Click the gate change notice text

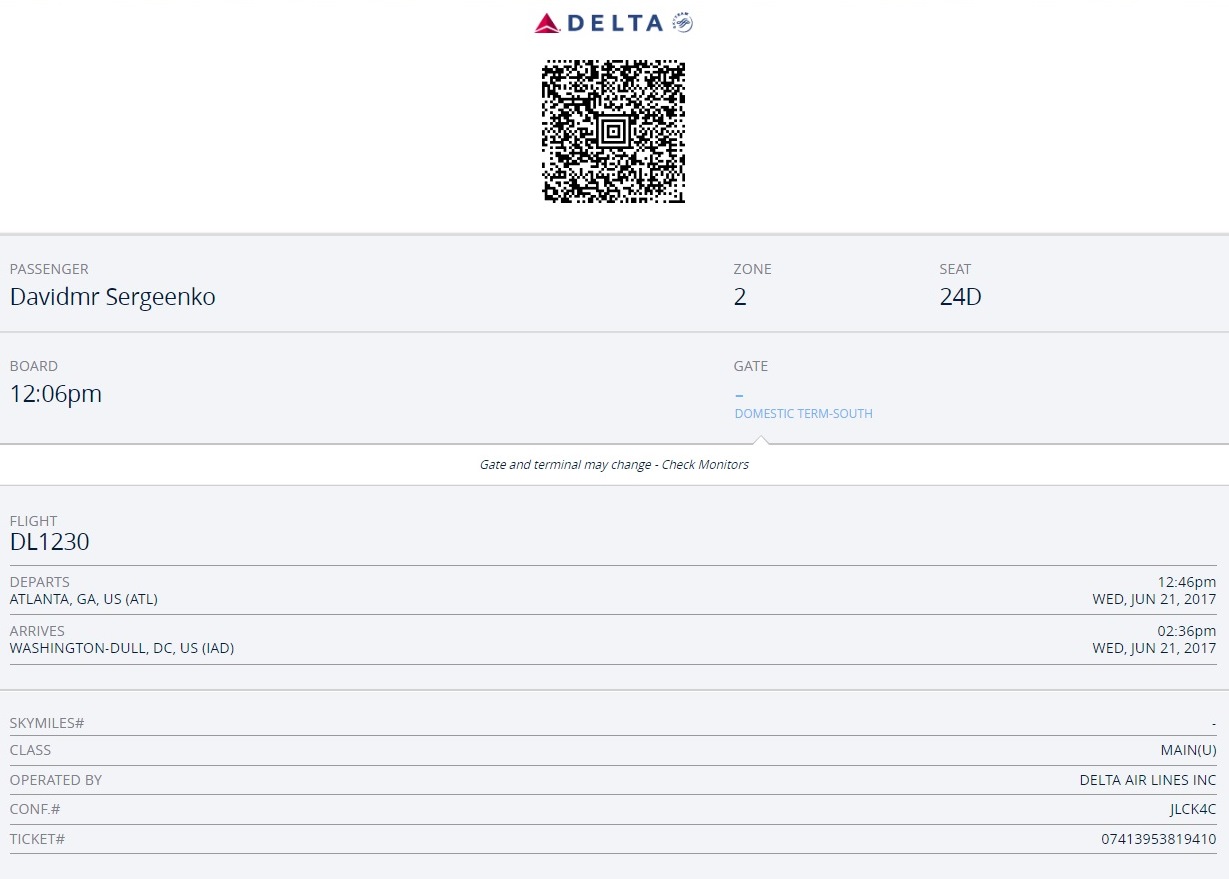click(614, 465)
